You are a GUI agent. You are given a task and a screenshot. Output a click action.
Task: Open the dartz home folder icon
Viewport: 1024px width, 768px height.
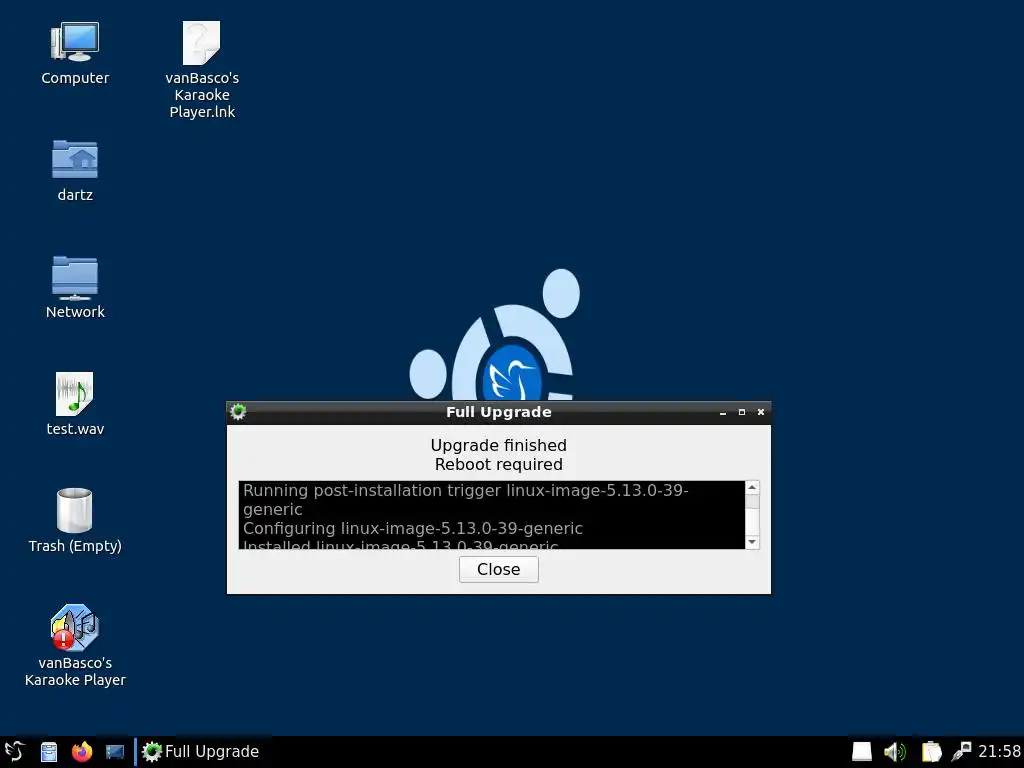click(75, 159)
